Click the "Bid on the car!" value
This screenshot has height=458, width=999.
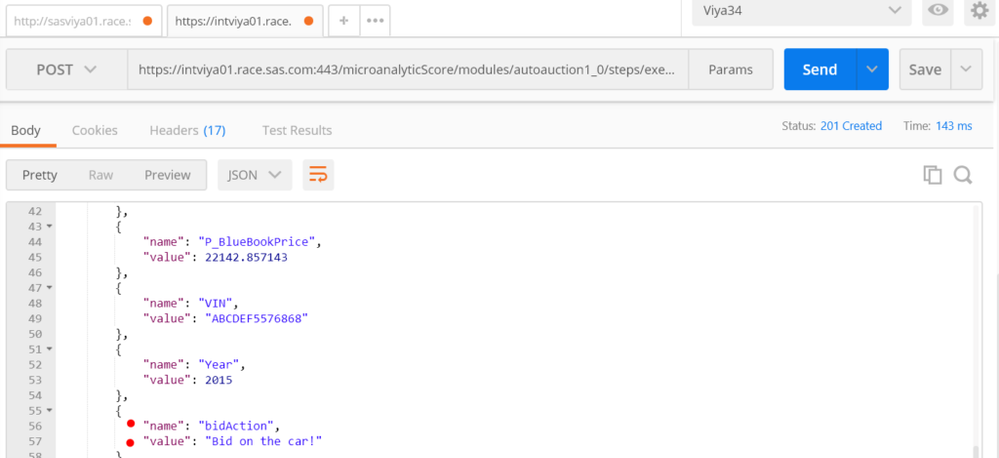tap(263, 441)
